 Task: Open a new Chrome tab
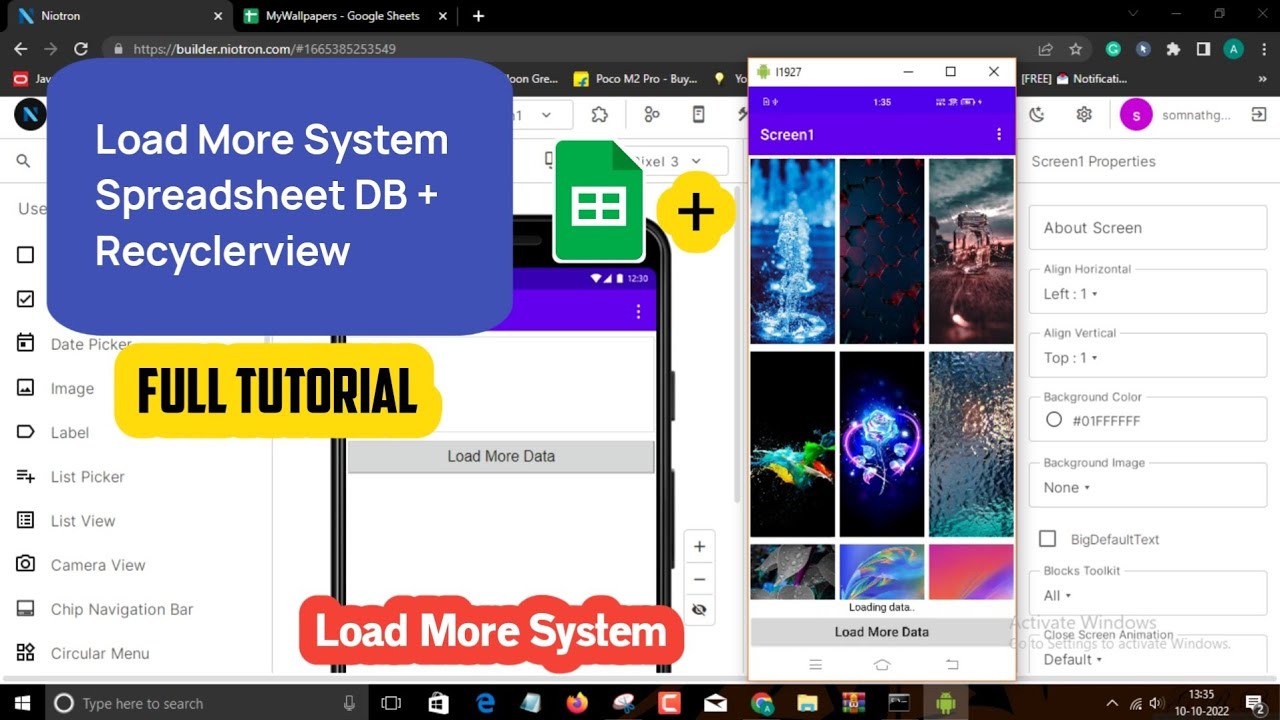pos(478,16)
